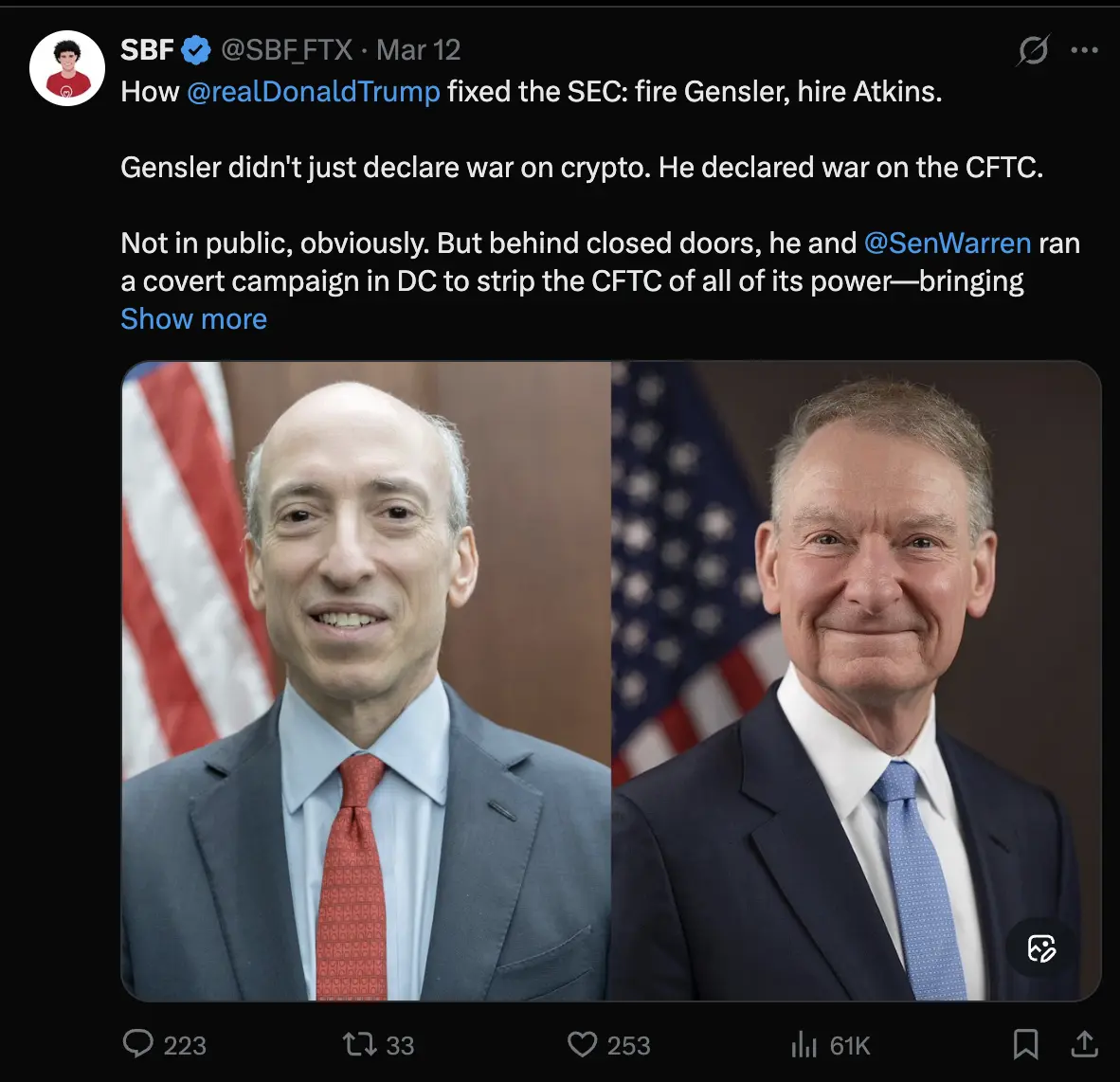Open the @SBF_FTX handle link

pos(286,50)
